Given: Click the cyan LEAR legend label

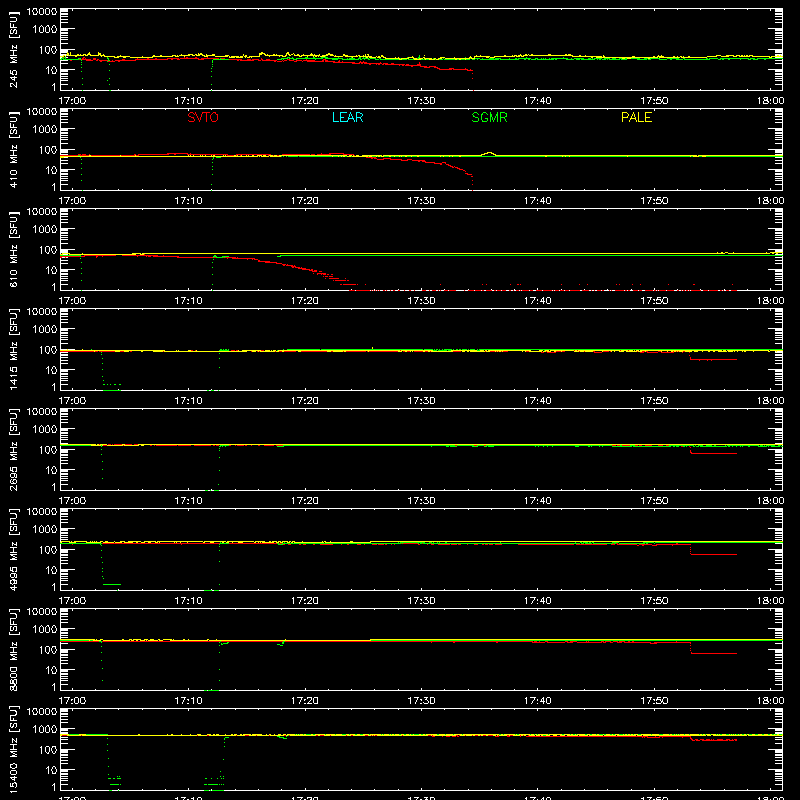Looking at the screenshot, I should [x=347, y=117].
